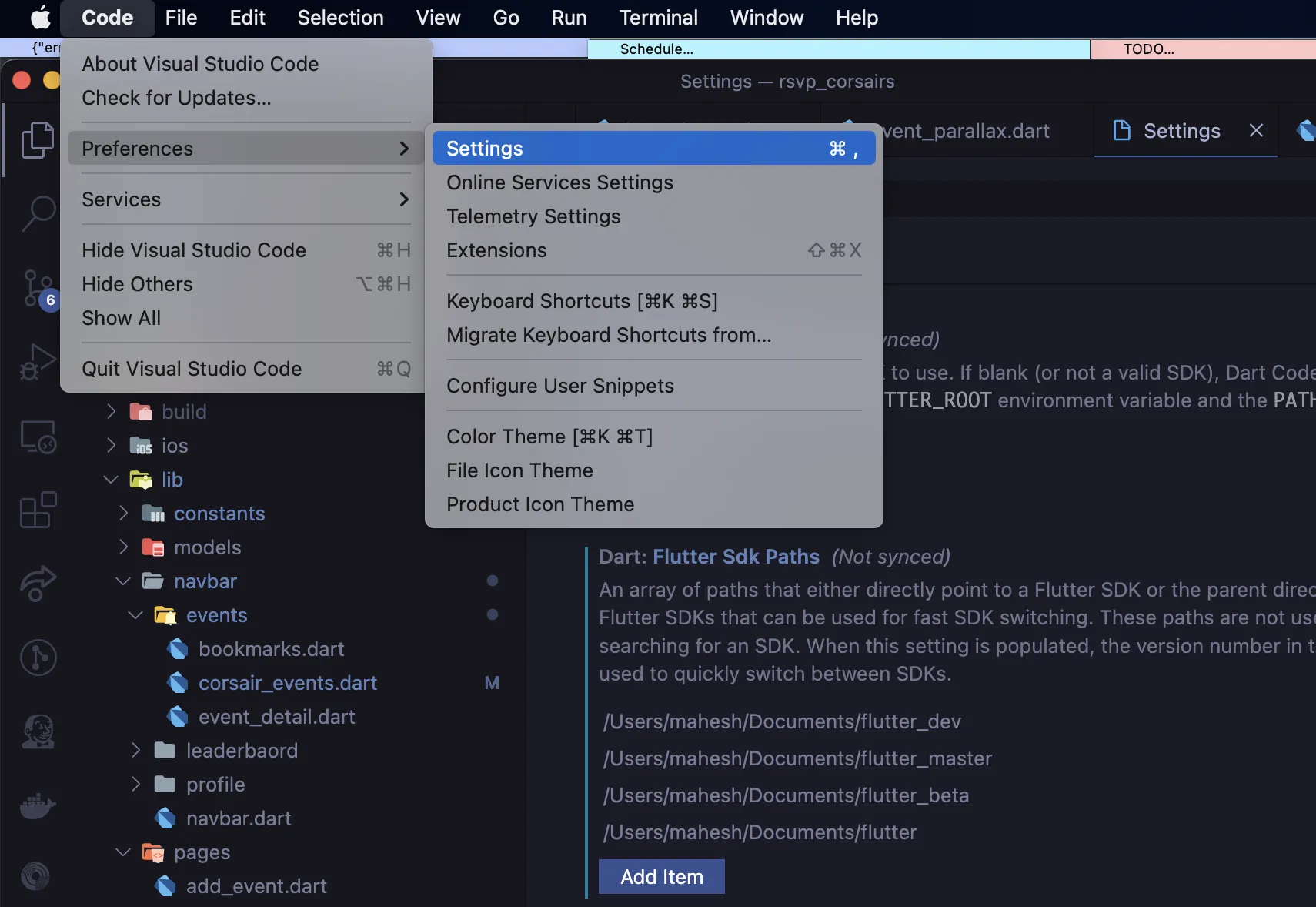The image size is (1316, 907).
Task: Open the Live Share icon
Action: (x=38, y=583)
